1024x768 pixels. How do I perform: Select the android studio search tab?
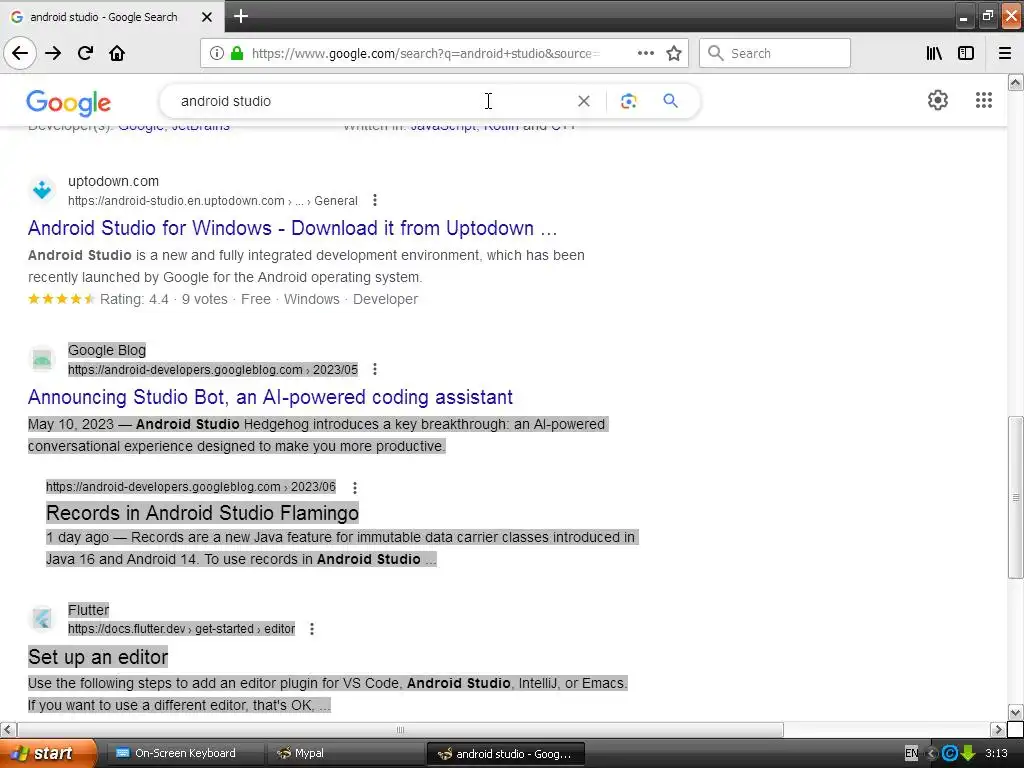pyautogui.click(x=112, y=17)
